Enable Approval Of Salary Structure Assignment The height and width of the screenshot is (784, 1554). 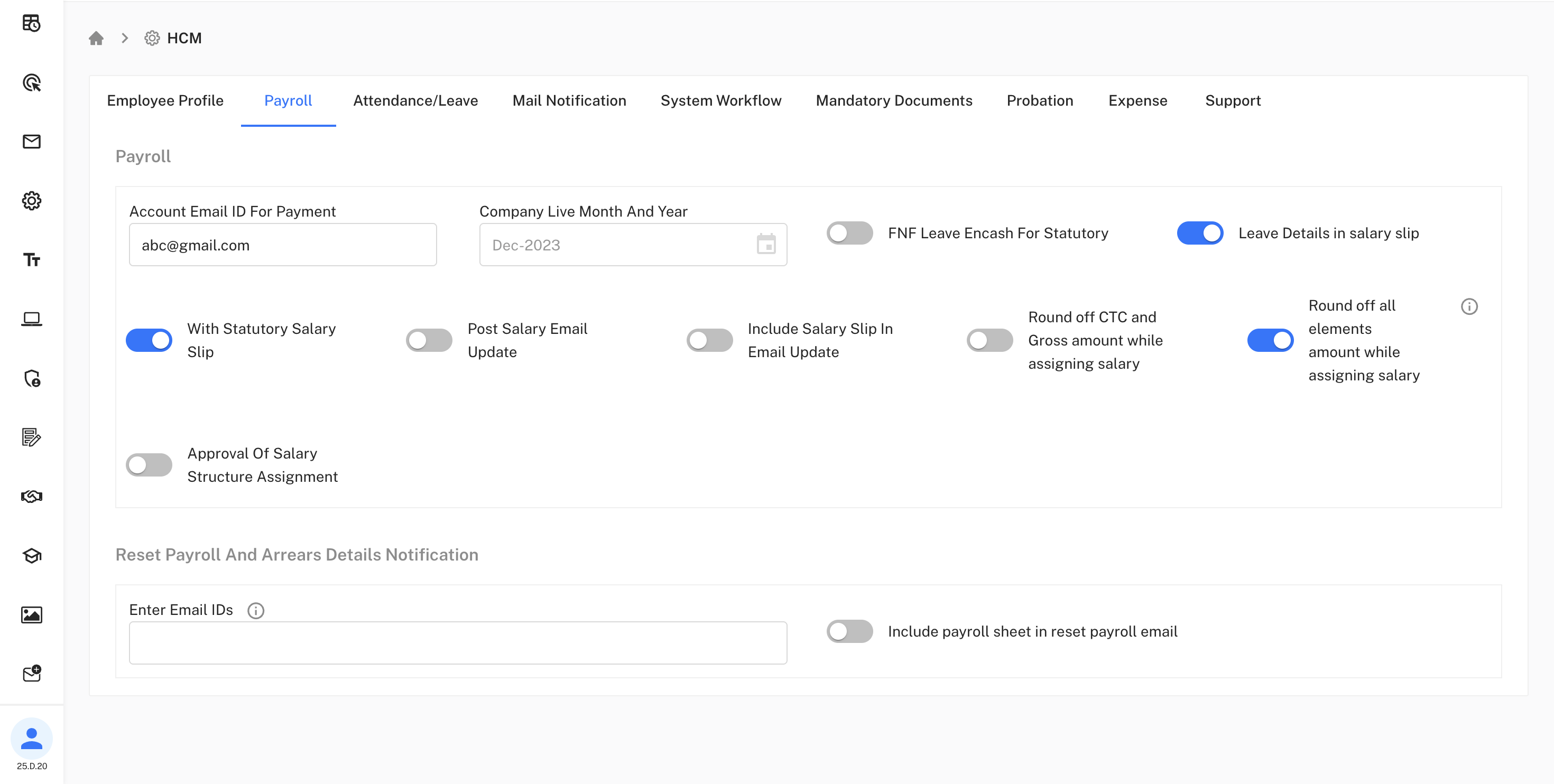(149, 464)
